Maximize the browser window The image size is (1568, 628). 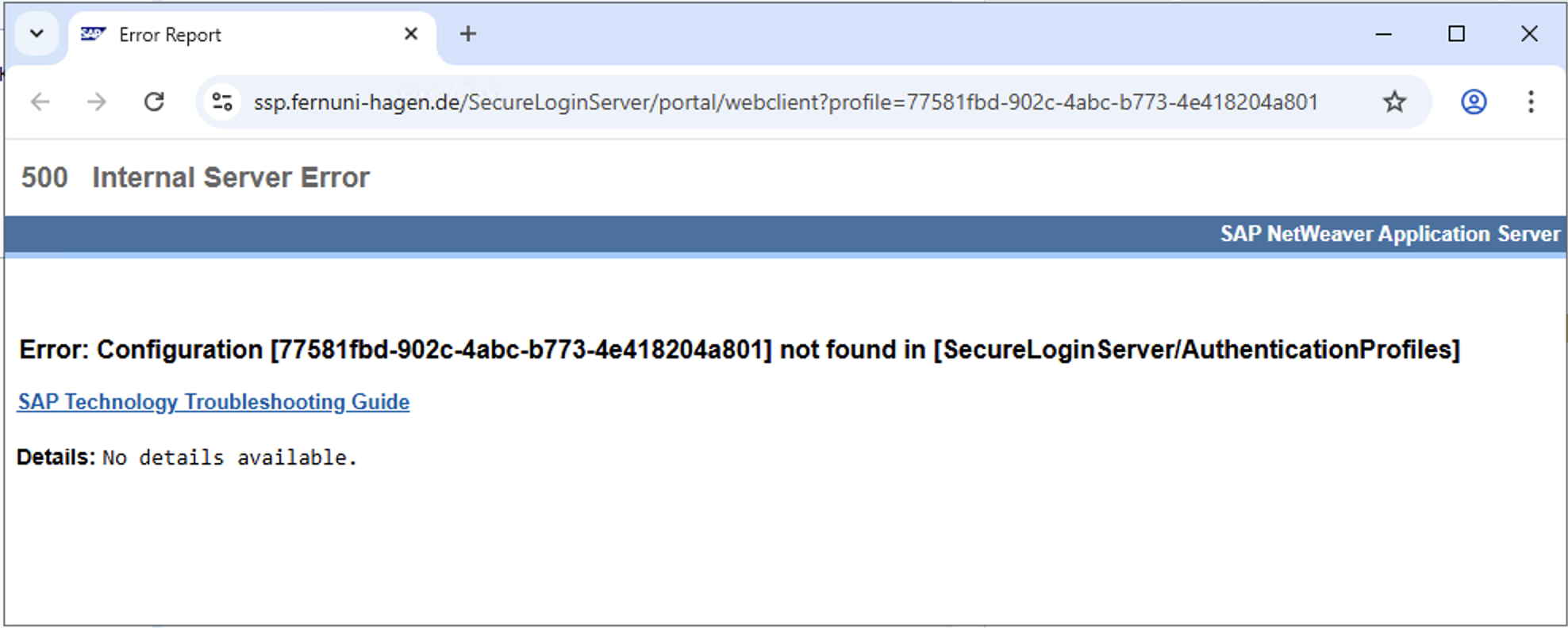(1456, 34)
